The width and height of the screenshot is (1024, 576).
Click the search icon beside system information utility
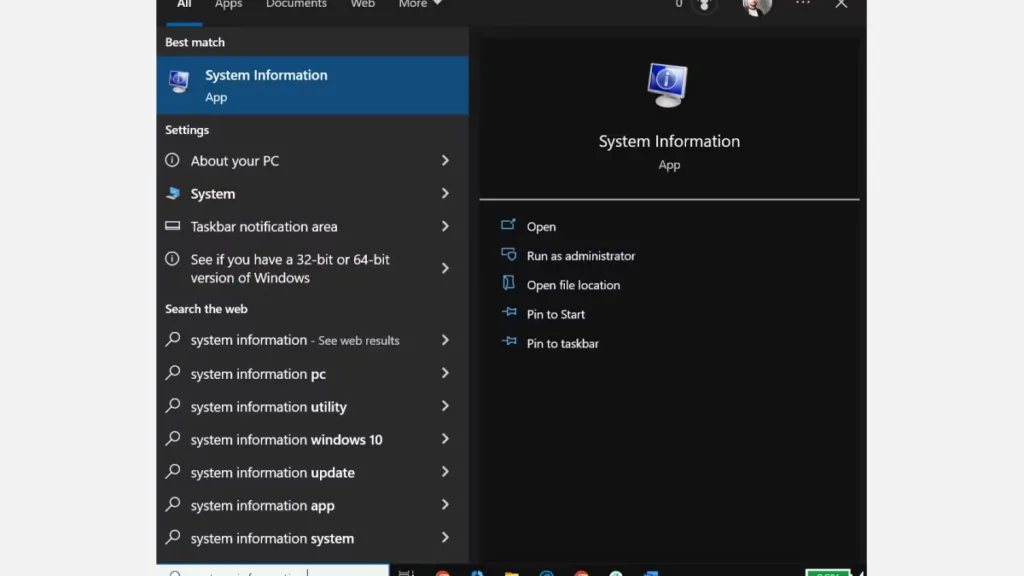(x=172, y=406)
